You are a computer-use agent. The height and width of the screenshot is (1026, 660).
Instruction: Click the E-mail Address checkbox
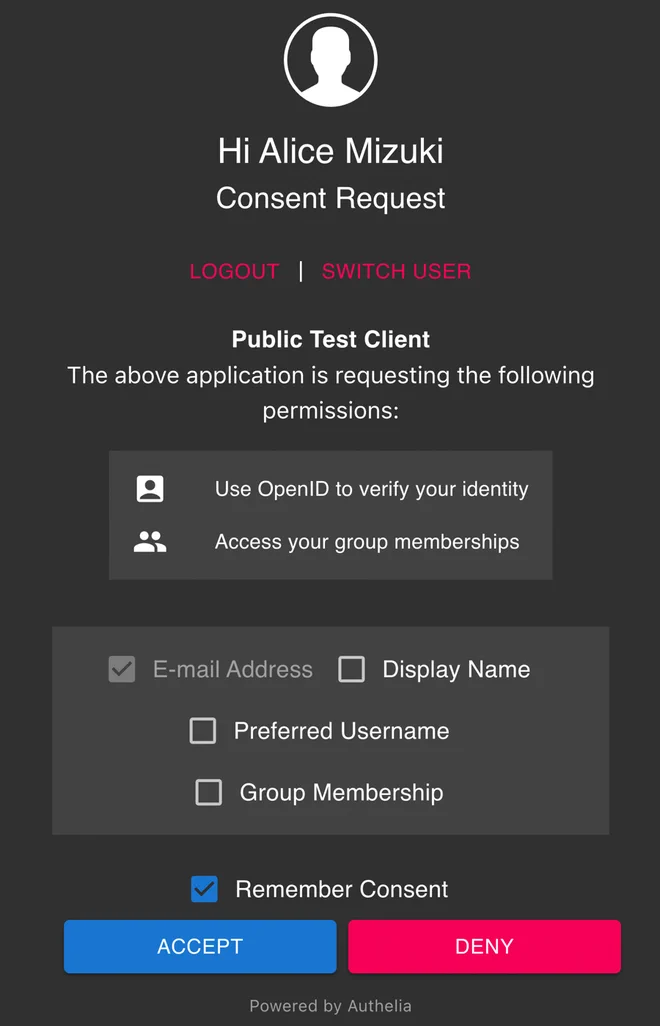pos(121,669)
